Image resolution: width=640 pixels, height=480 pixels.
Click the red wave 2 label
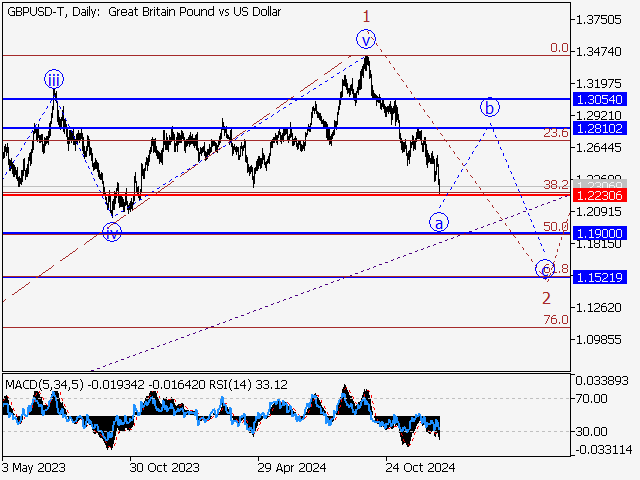pos(546,297)
